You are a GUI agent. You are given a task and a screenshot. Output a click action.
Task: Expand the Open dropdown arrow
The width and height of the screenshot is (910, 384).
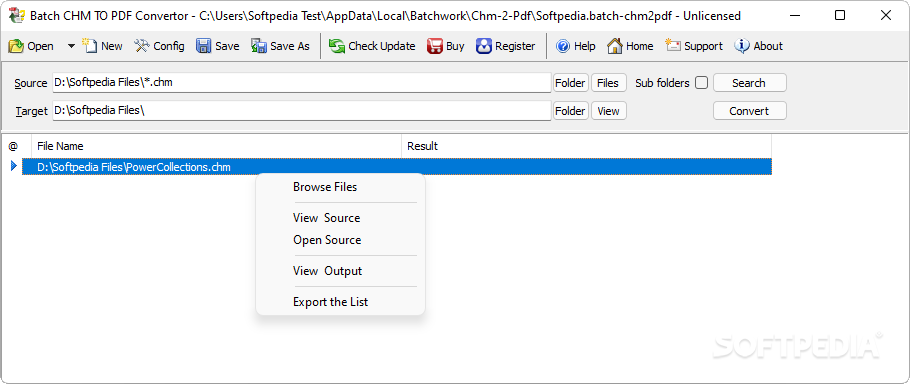(71, 46)
